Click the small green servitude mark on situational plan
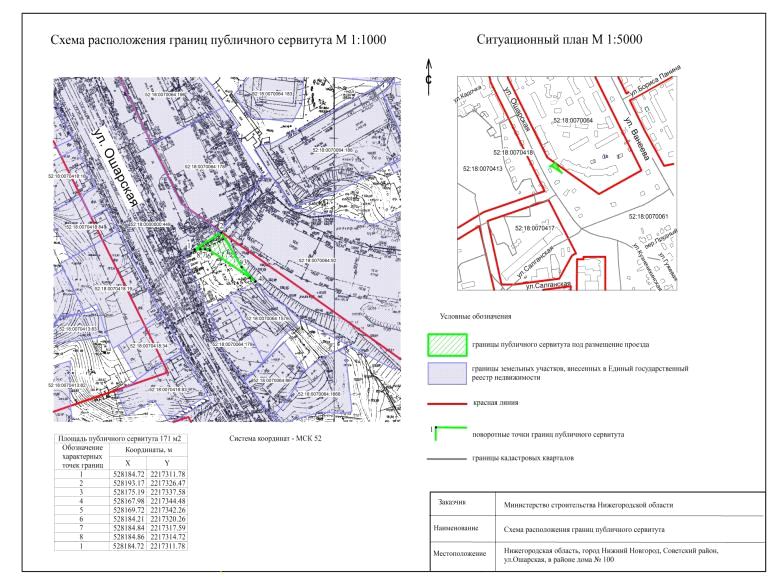 (555, 167)
